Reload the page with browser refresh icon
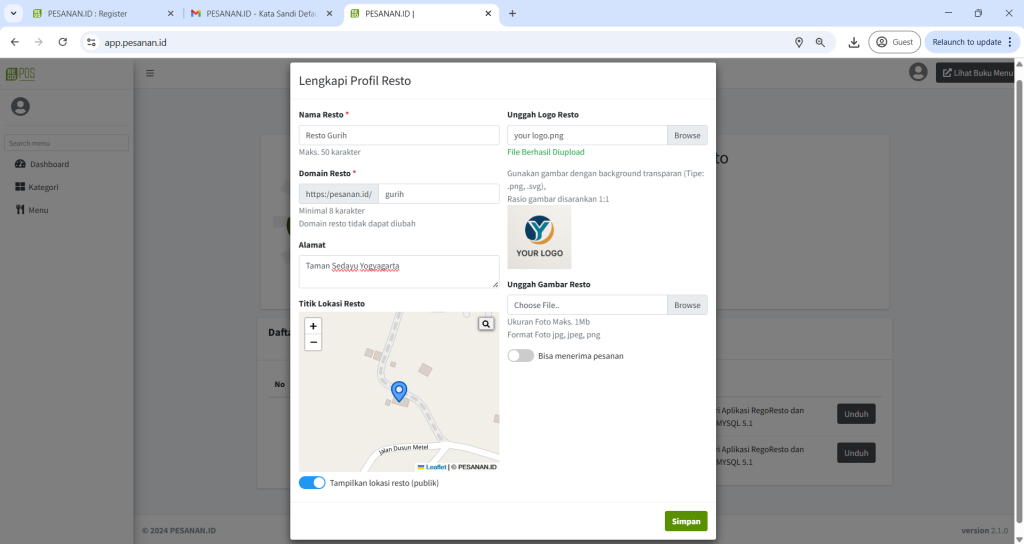The image size is (1024, 544). (63, 42)
